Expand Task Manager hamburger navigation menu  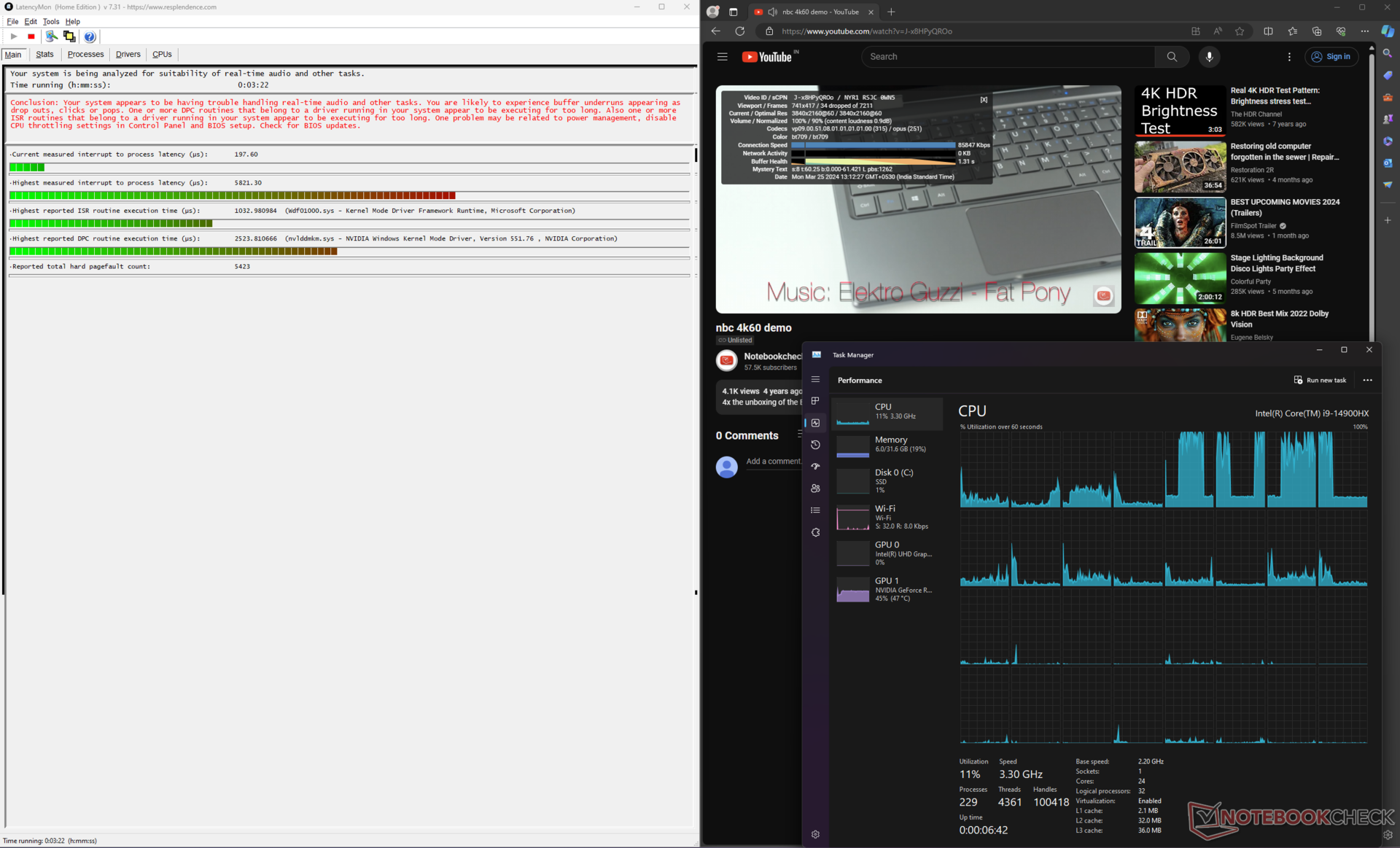point(815,379)
